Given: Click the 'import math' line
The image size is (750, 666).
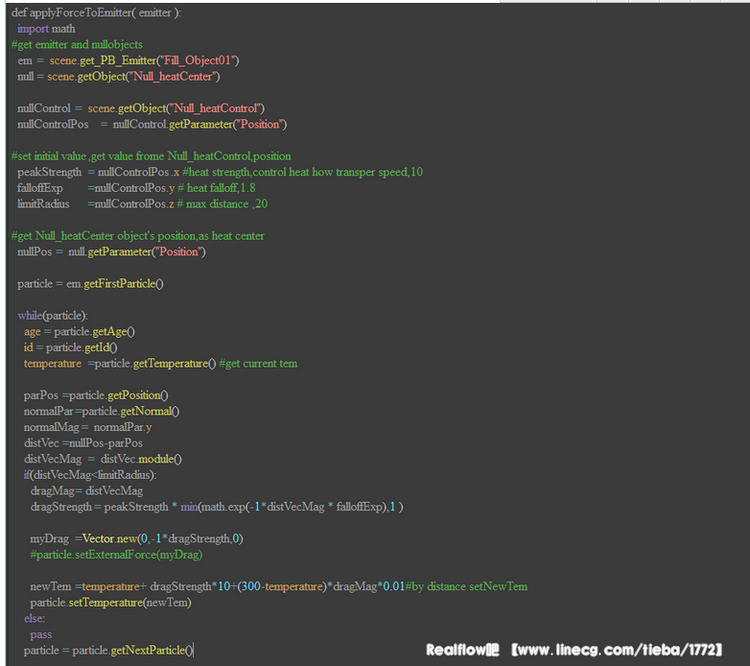Looking at the screenshot, I should [x=46, y=29].
